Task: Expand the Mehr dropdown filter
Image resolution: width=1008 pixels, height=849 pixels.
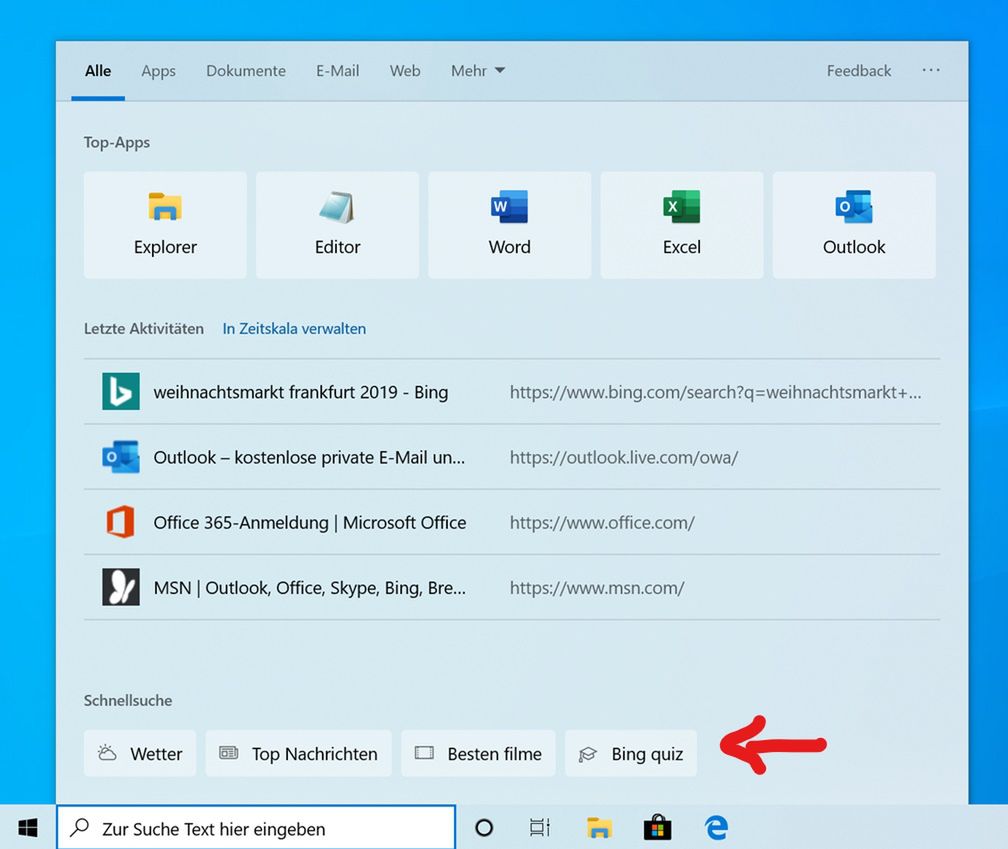Action: point(478,71)
